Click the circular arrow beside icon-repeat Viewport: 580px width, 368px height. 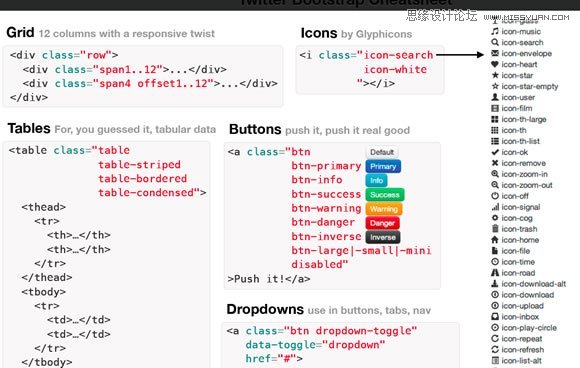pos(495,338)
